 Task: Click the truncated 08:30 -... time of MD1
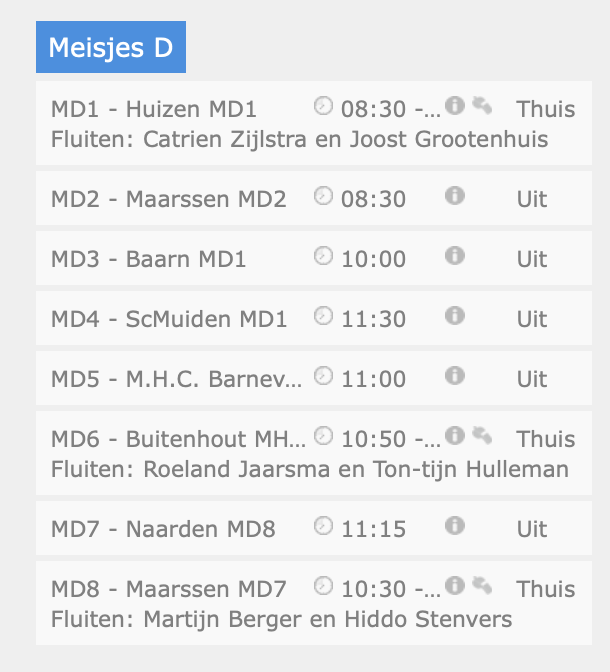pos(391,109)
